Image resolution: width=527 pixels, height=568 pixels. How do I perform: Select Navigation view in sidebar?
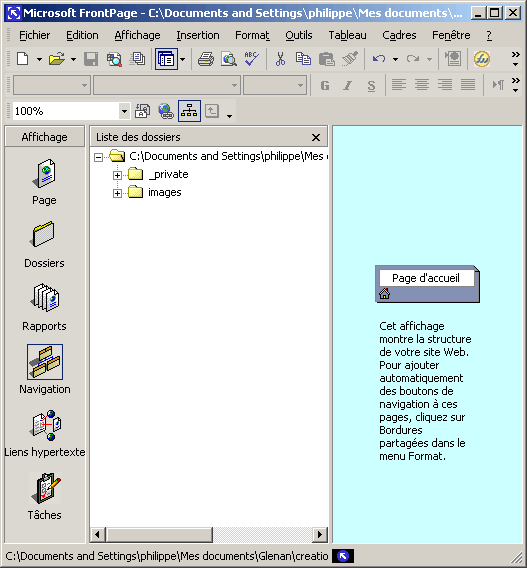coord(45,370)
